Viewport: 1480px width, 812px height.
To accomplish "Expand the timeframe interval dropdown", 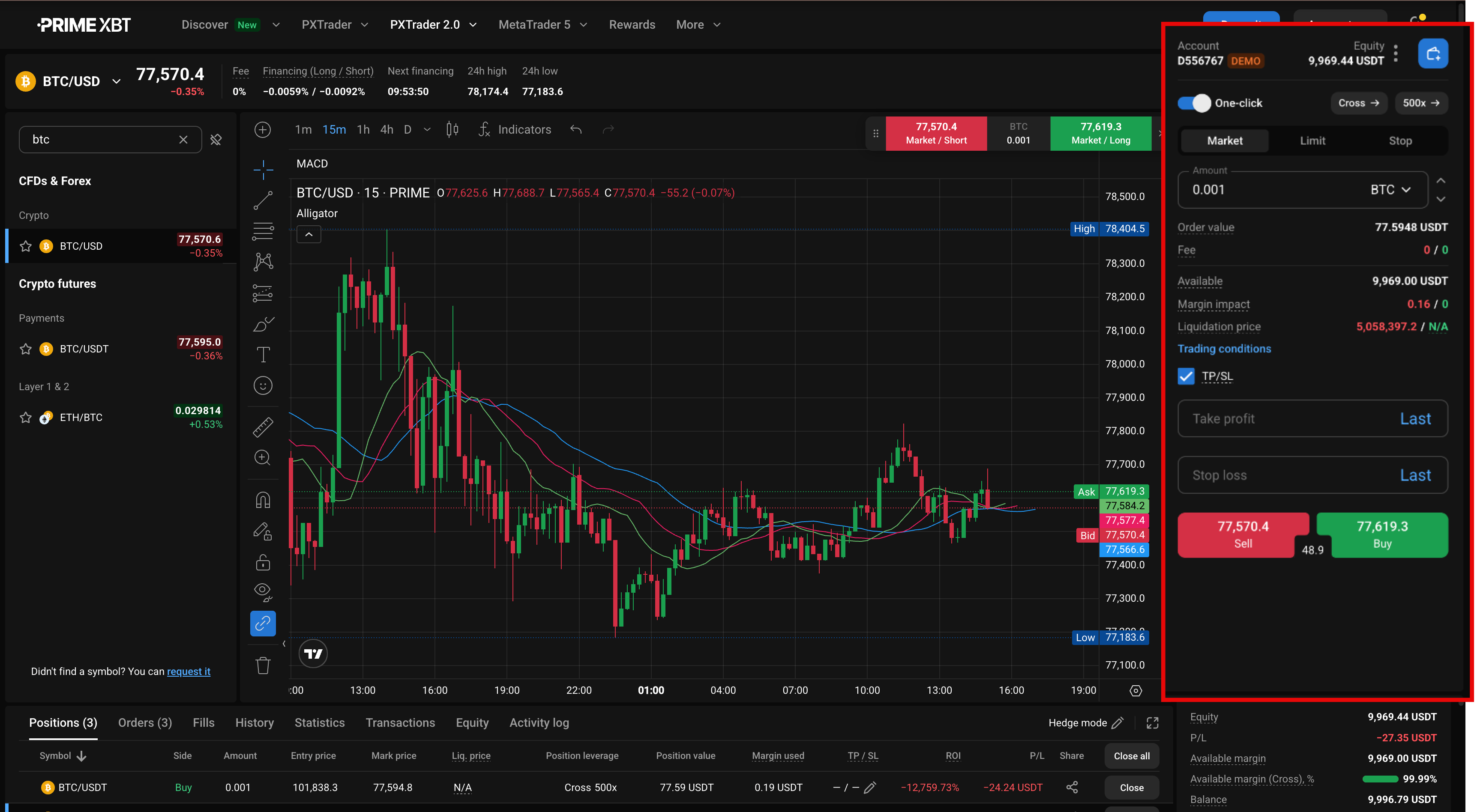I will click(x=427, y=130).
